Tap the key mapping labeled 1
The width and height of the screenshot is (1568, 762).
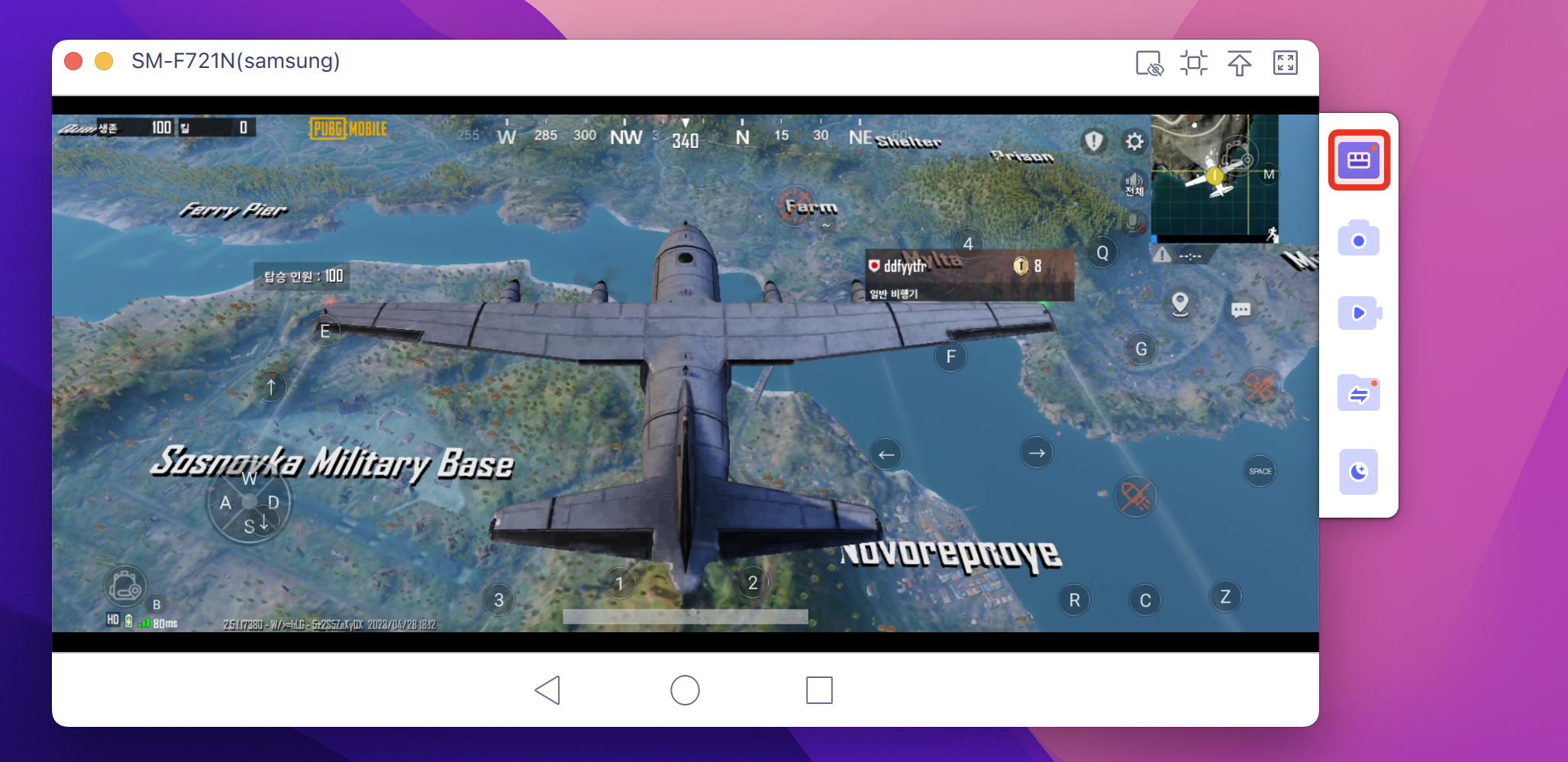coord(620,584)
